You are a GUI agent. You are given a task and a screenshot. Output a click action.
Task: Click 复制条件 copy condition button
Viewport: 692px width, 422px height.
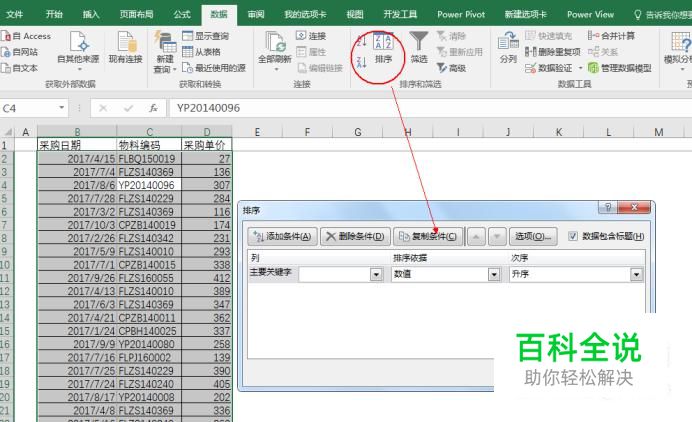pyautogui.click(x=428, y=237)
